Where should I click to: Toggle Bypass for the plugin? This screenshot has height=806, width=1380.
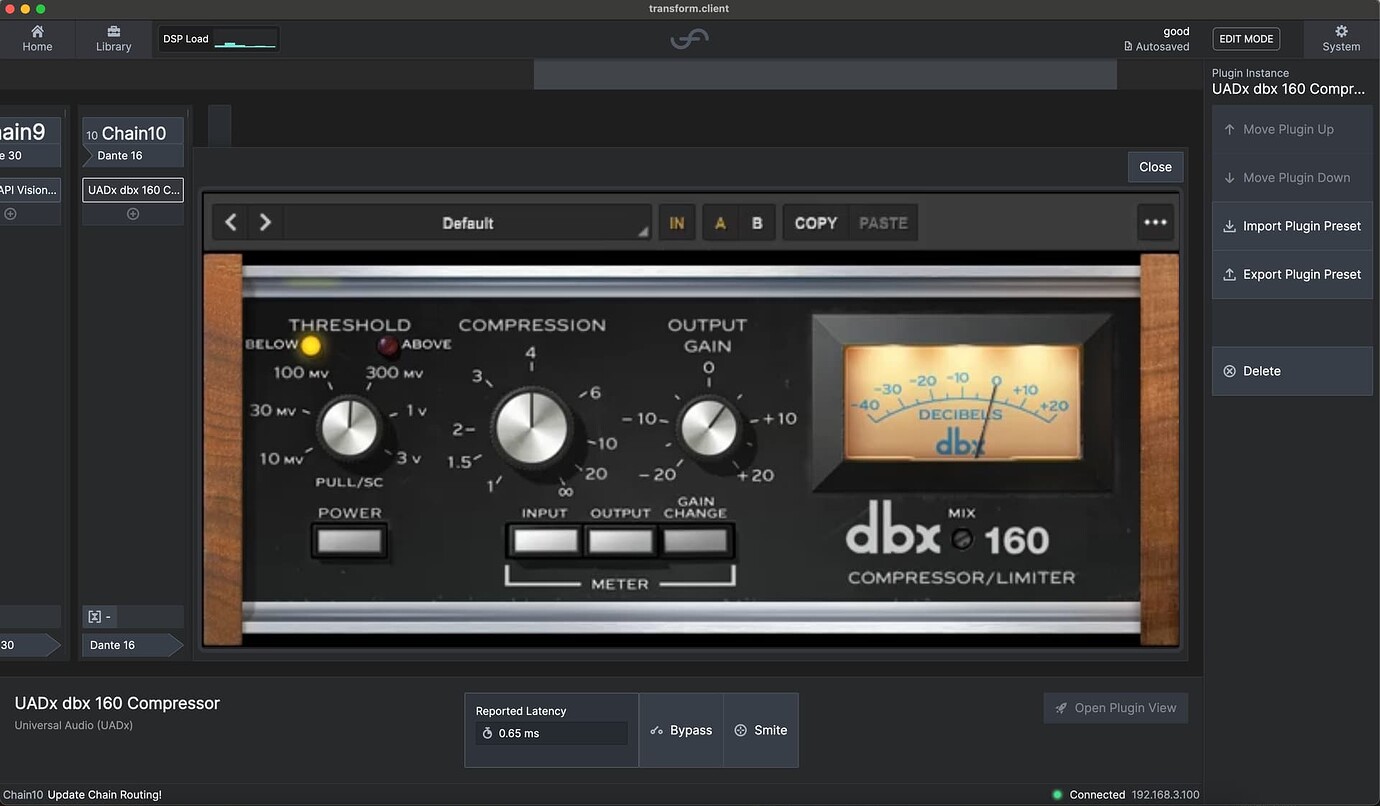click(681, 730)
